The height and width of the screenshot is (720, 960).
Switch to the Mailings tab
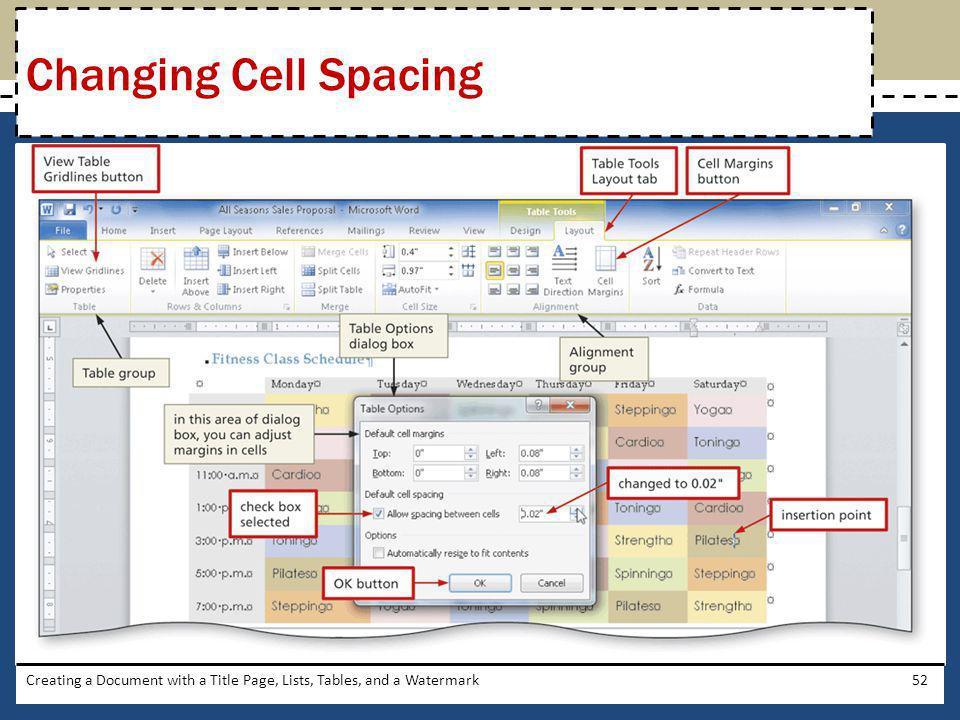[366, 230]
